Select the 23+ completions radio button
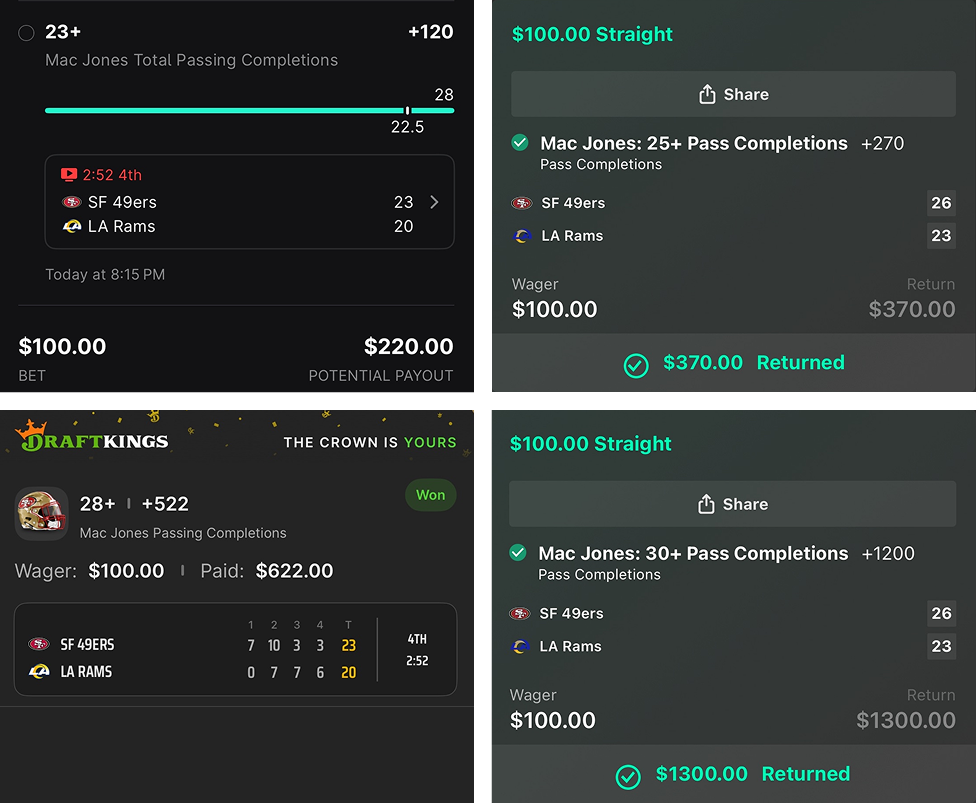976x803 pixels. (27, 33)
